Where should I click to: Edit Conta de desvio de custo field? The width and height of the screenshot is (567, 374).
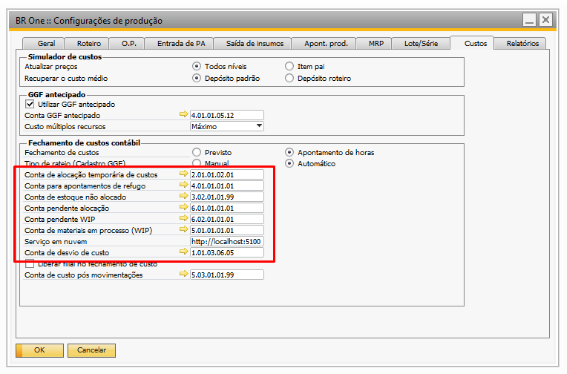pyautogui.click(x=227, y=252)
